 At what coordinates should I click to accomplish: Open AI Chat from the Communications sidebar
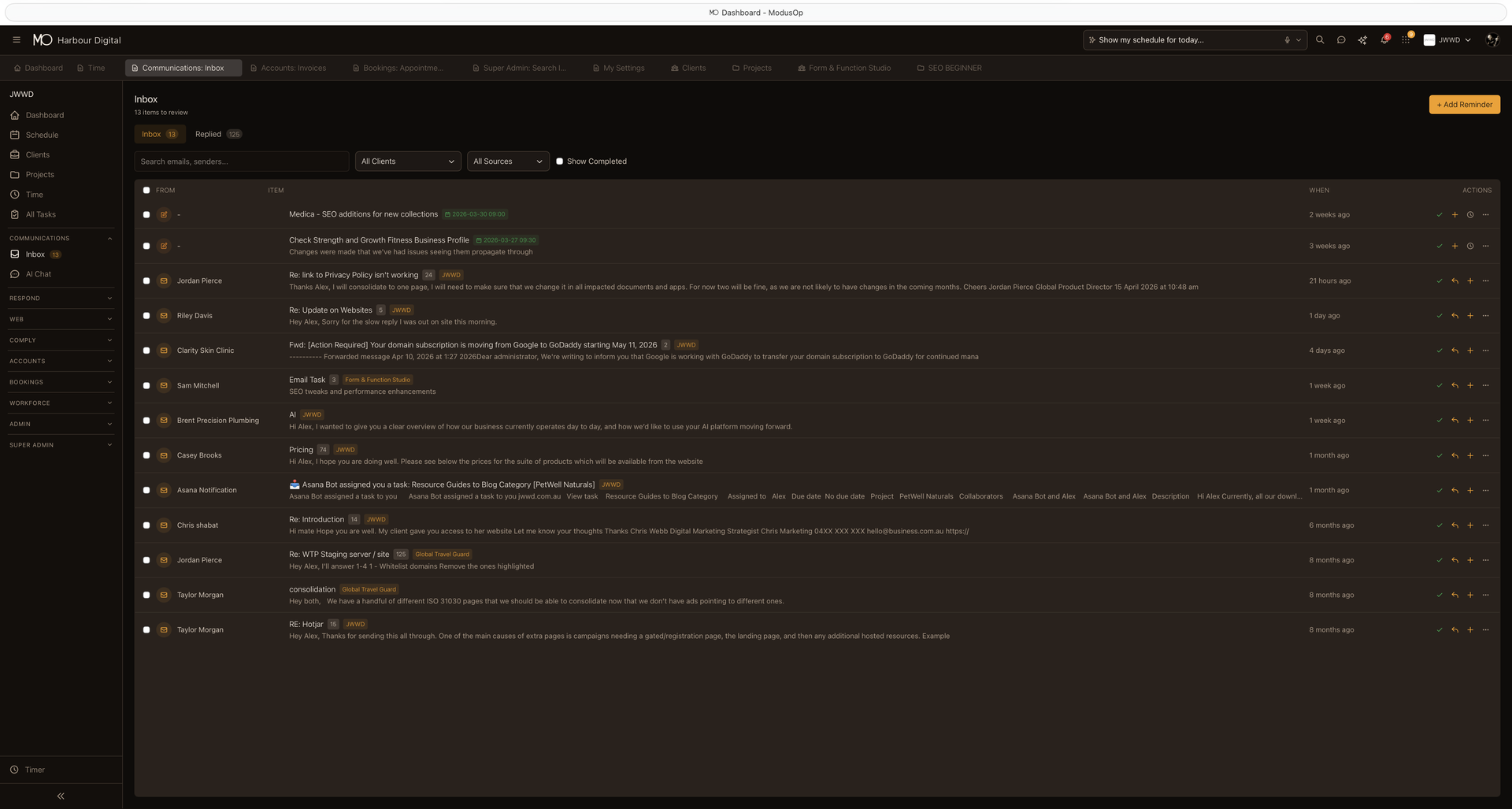(x=38, y=273)
